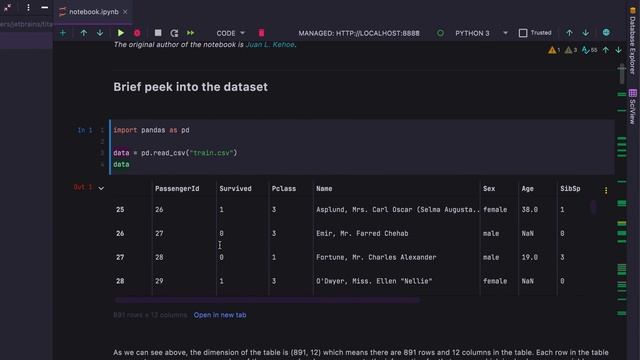Click managed server localhost:8888 label
The height and width of the screenshot is (360, 640).
coord(359,33)
